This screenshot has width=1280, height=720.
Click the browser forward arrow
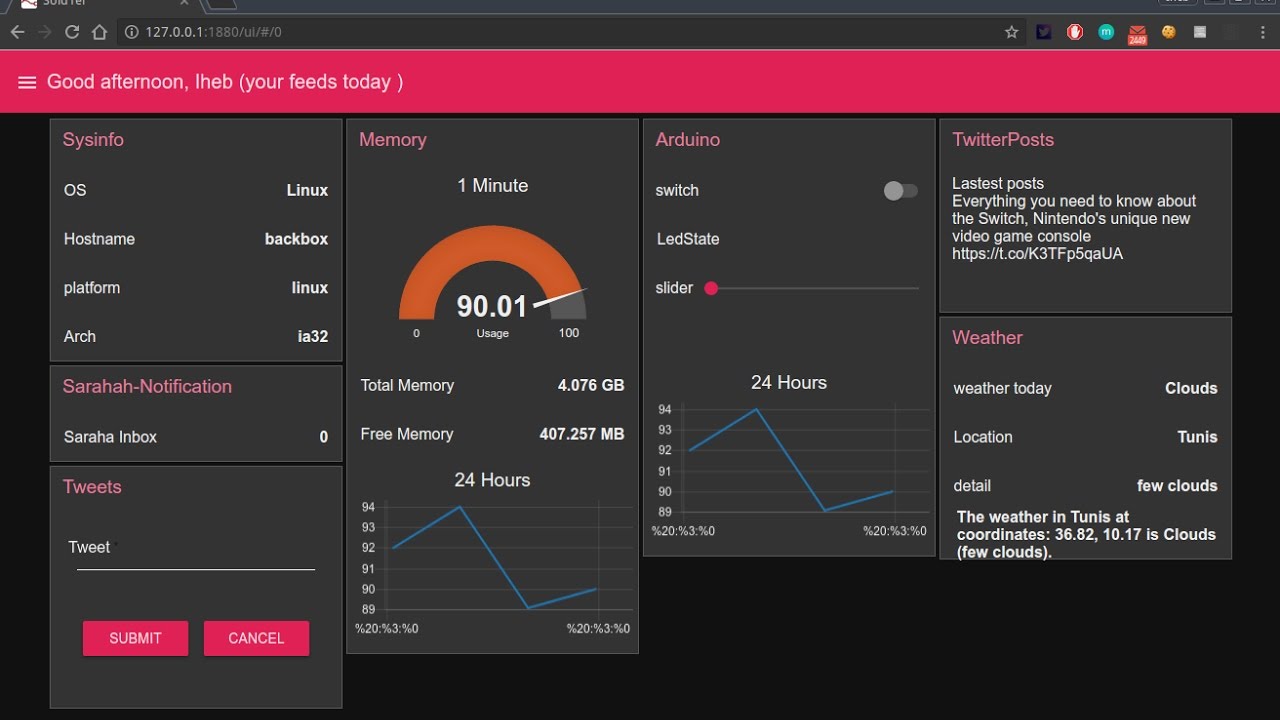(44, 32)
